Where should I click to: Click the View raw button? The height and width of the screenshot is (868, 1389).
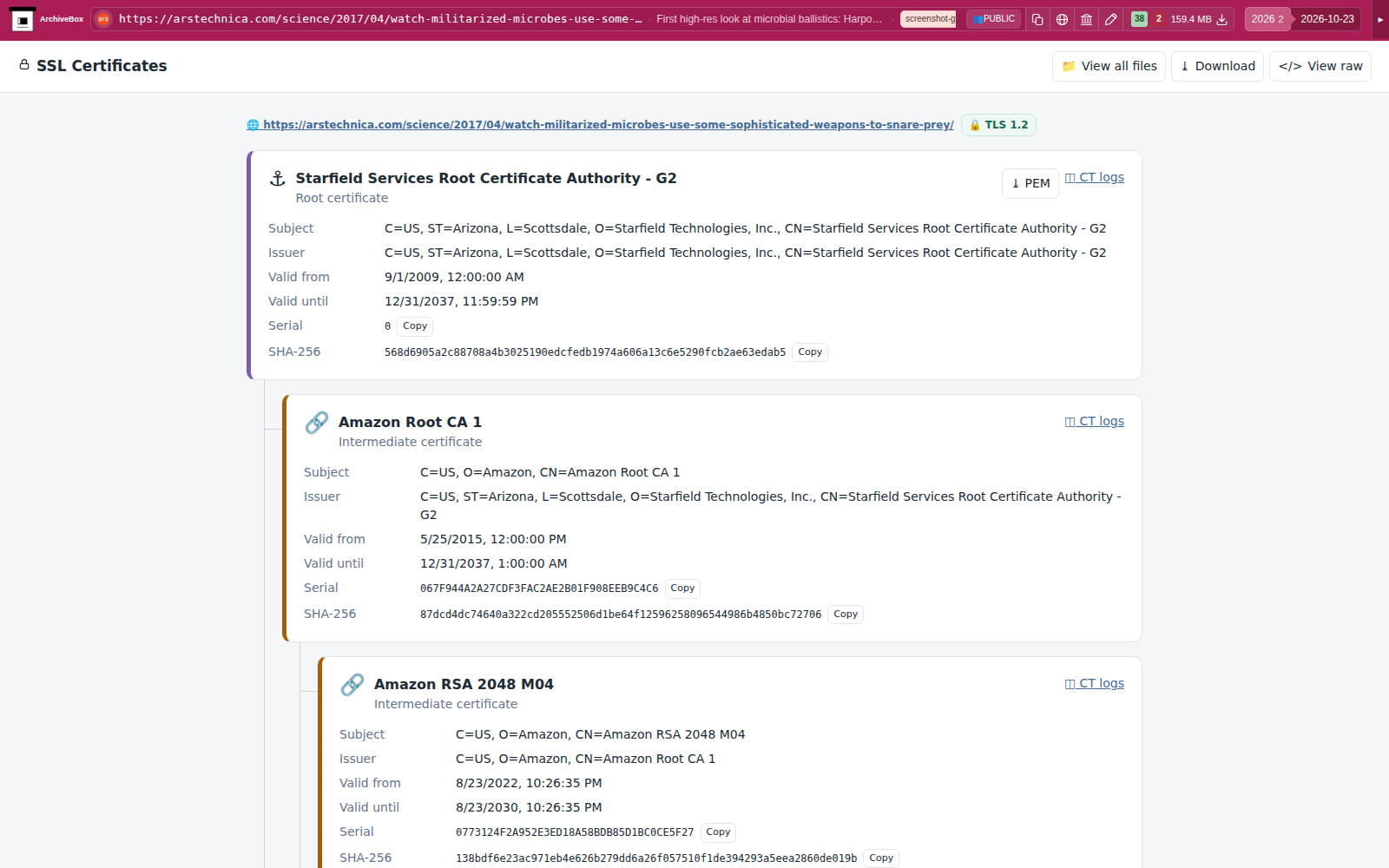click(x=1320, y=66)
